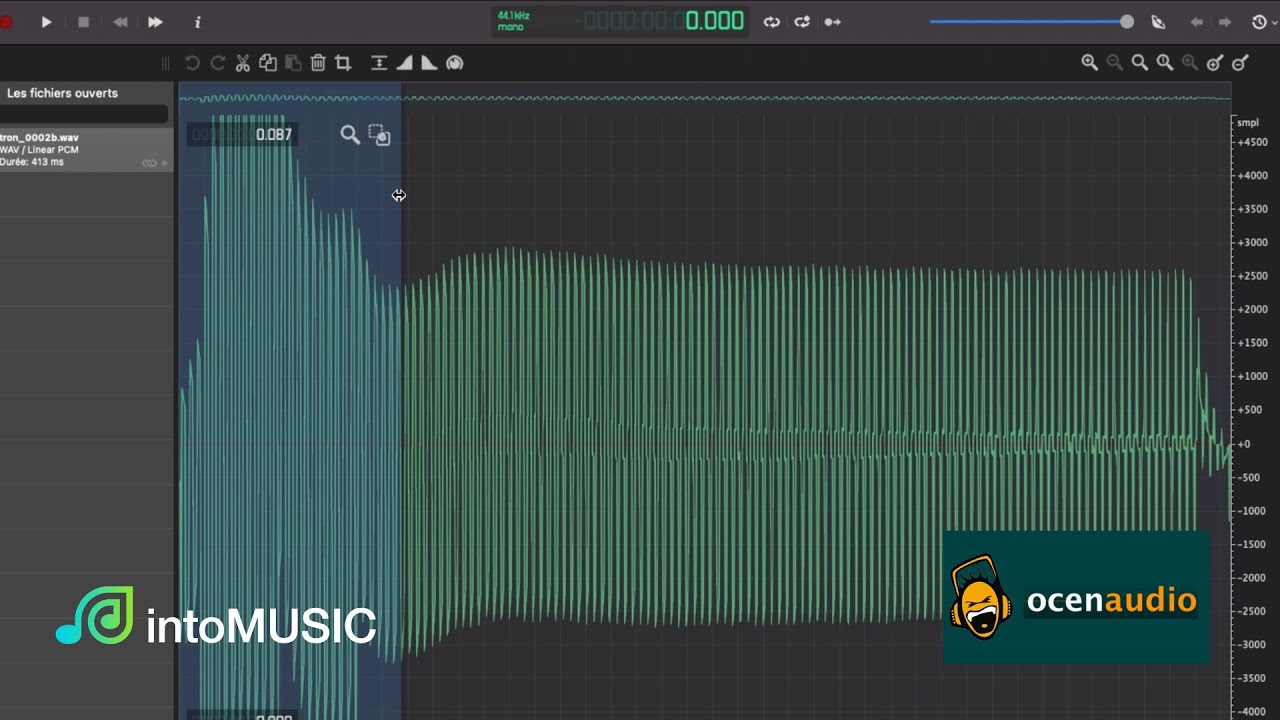The height and width of the screenshot is (720, 1280).
Task: Click the planet-shaped icon beside volume slider
Action: [x=1158, y=22]
